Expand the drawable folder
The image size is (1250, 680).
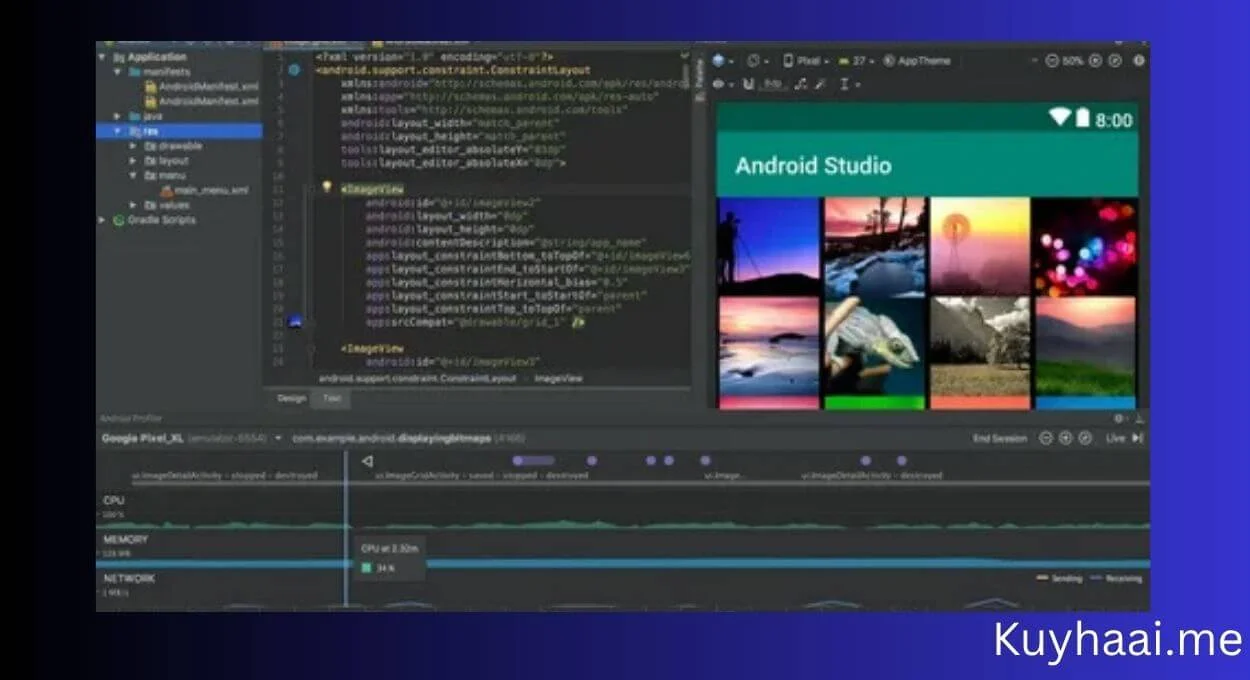pyautogui.click(x=133, y=146)
